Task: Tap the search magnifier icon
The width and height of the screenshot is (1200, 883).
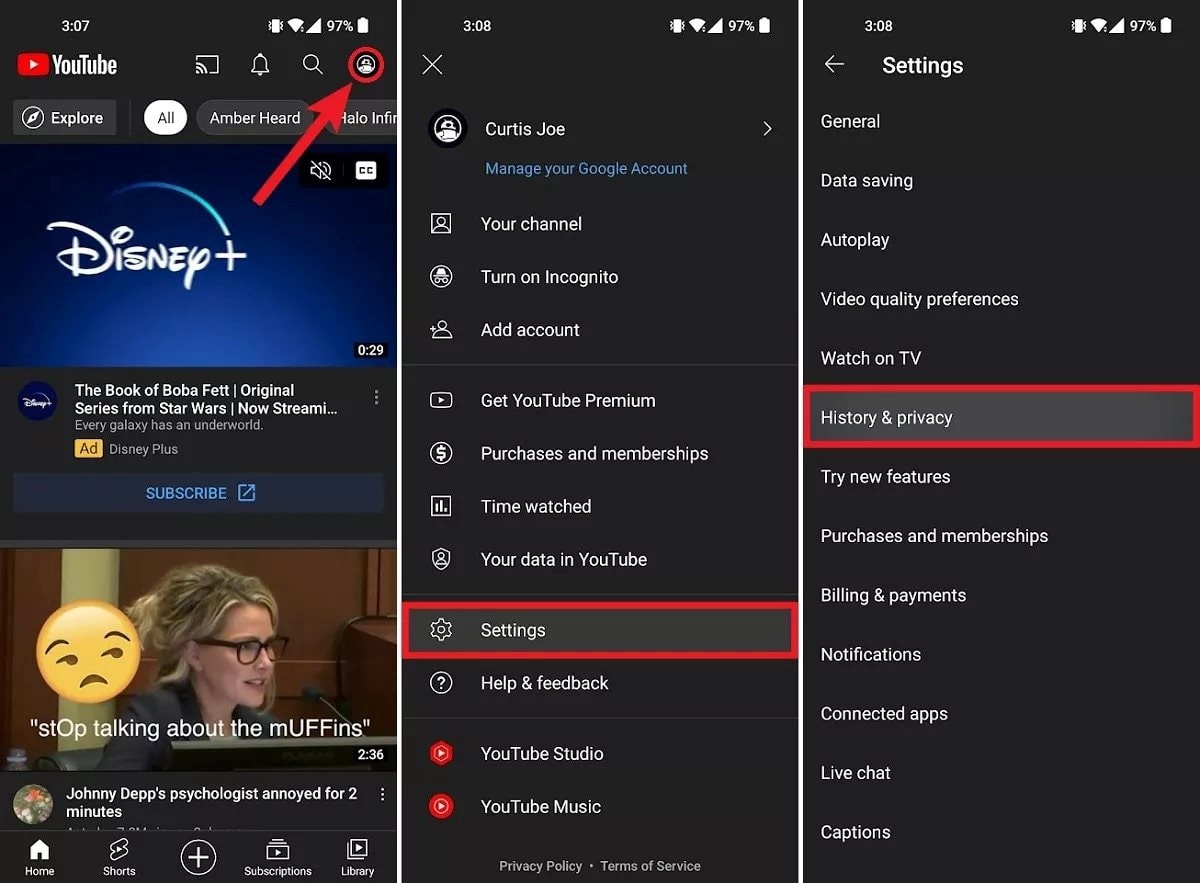Action: 313,65
